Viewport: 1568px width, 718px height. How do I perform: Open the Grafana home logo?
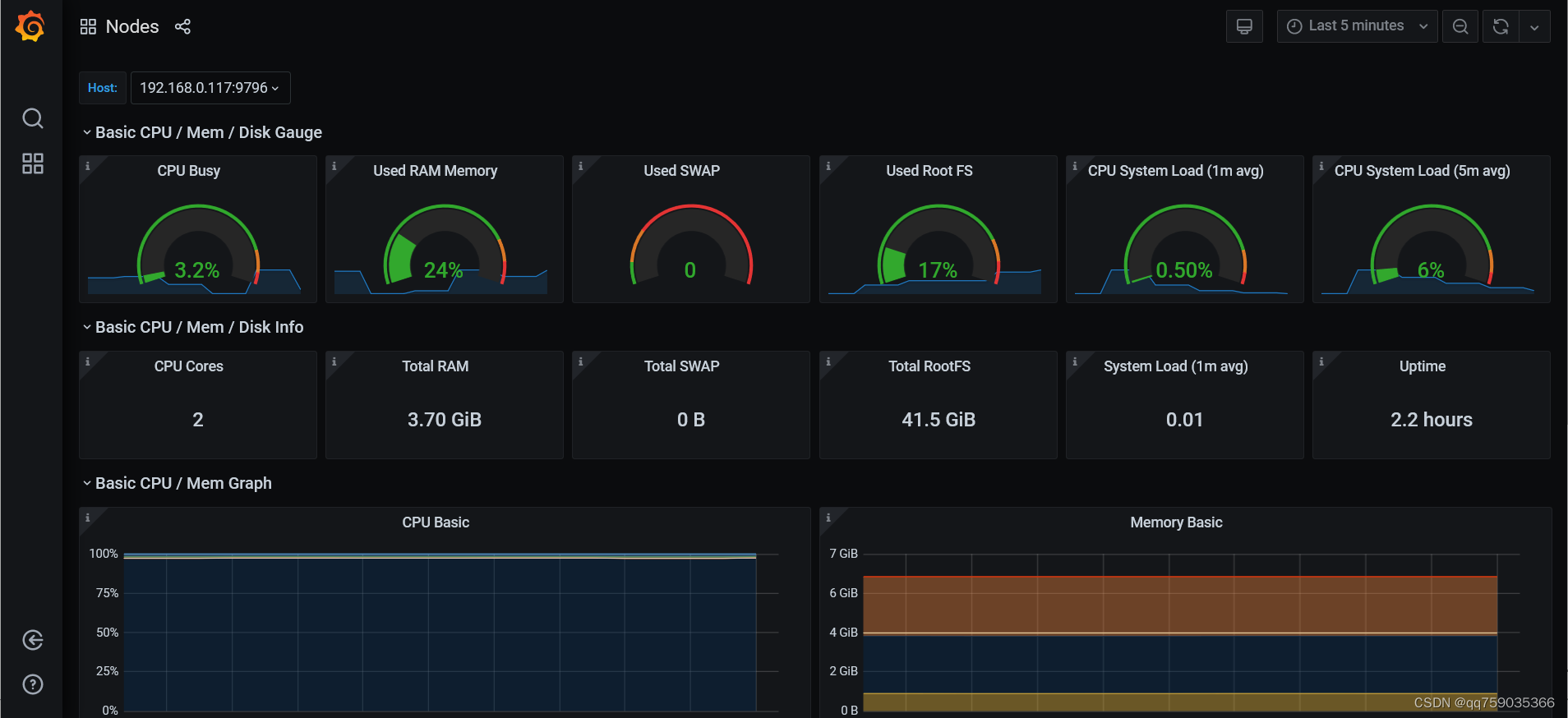30,26
